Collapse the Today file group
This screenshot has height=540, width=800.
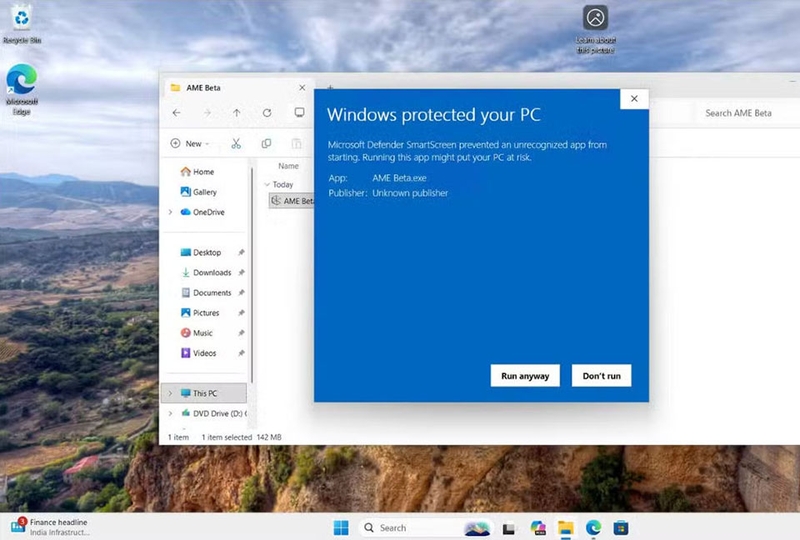tap(267, 184)
